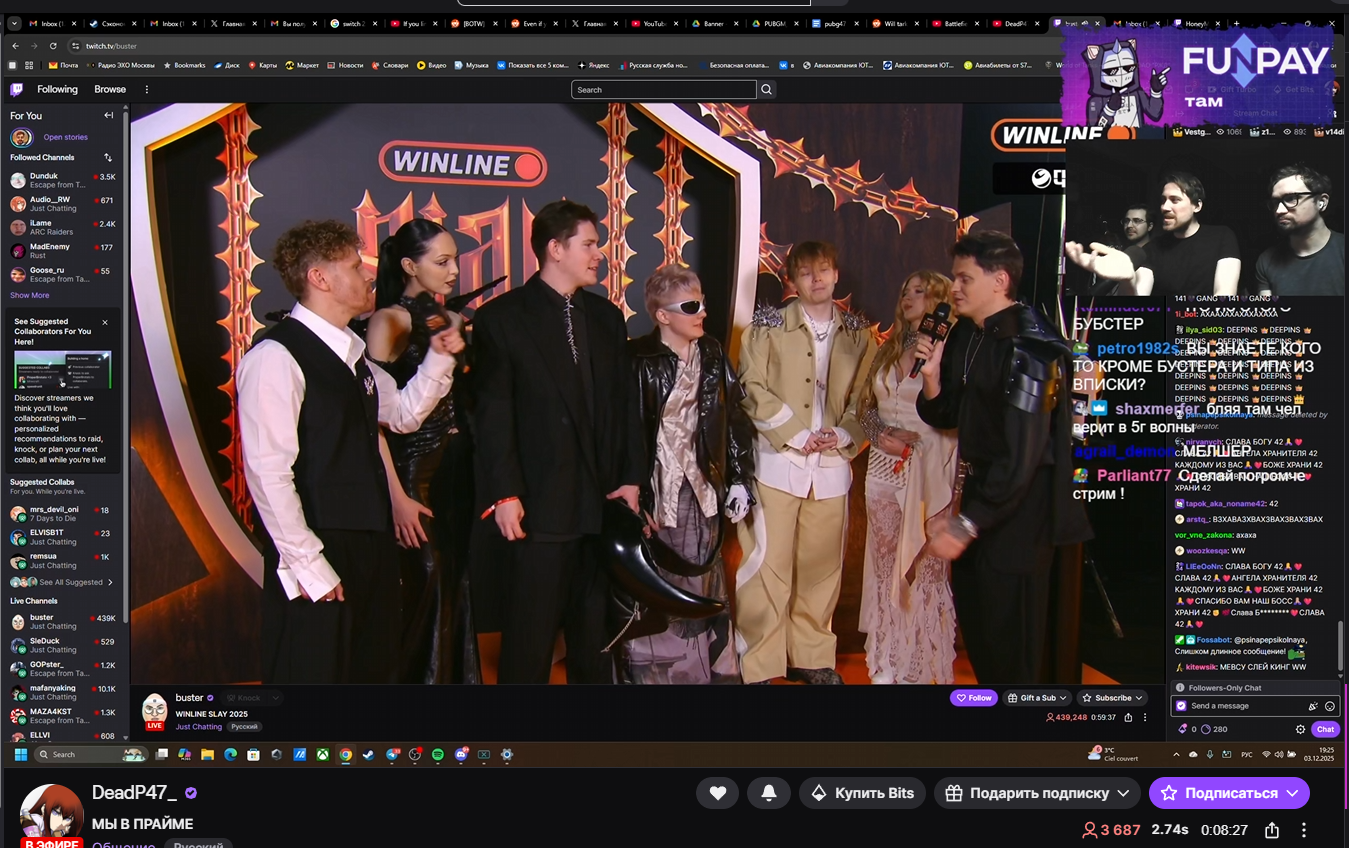Open the Browse tab
The height and width of the screenshot is (848, 1349).
(110, 89)
